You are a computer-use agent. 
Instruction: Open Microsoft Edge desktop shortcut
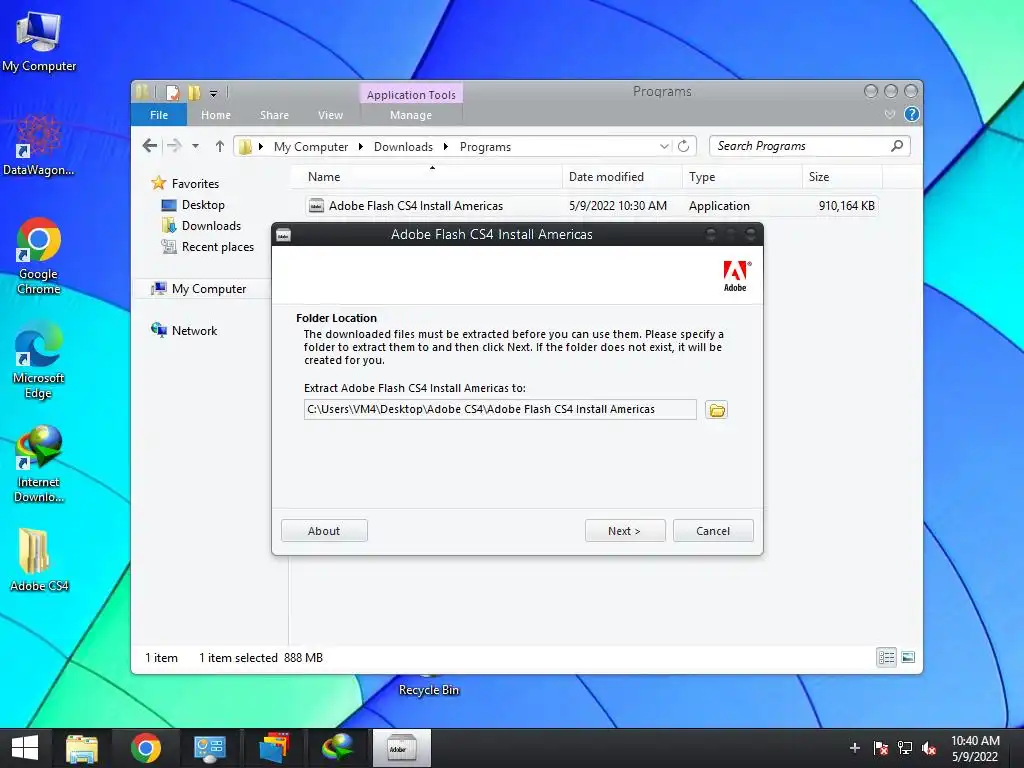point(39,360)
